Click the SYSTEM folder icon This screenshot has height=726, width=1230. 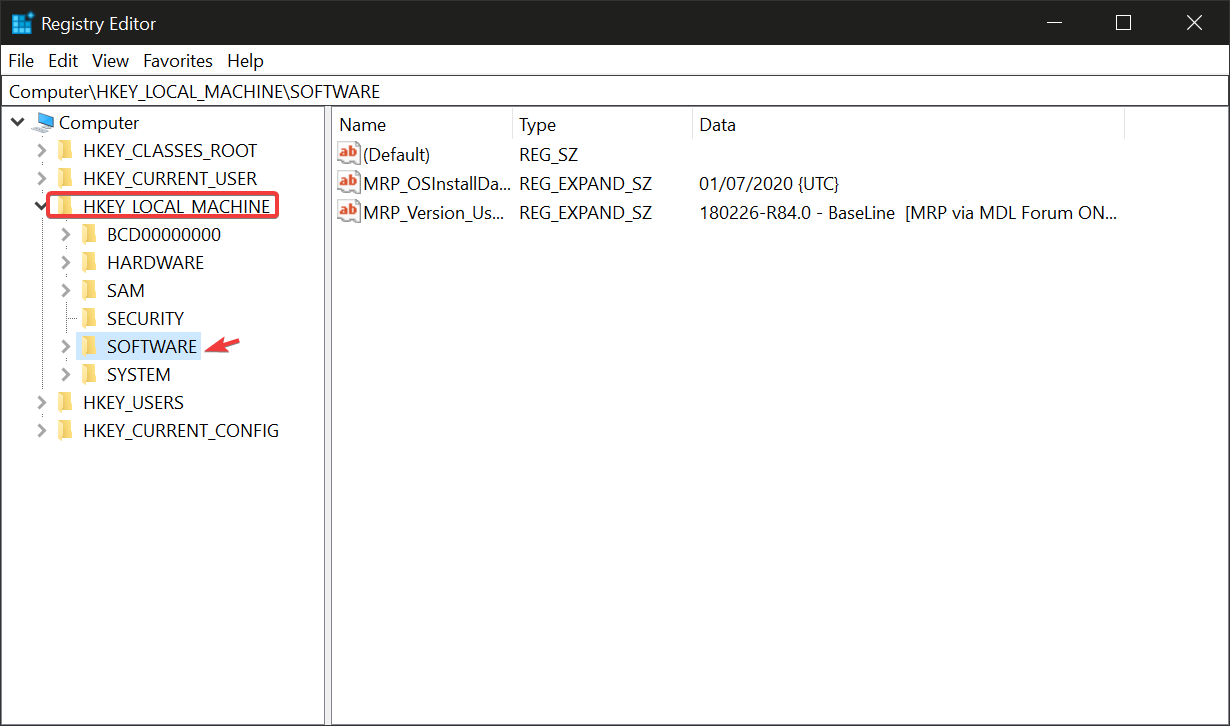click(89, 375)
